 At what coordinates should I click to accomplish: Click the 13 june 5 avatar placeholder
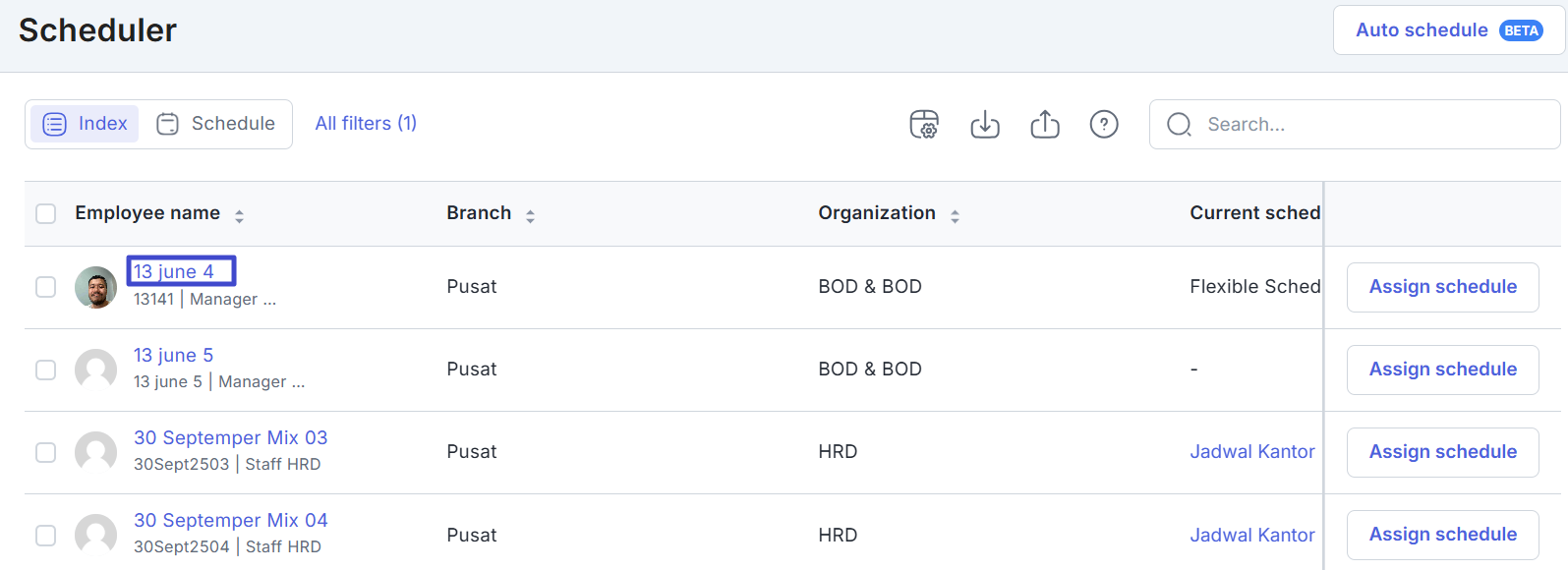coord(96,370)
